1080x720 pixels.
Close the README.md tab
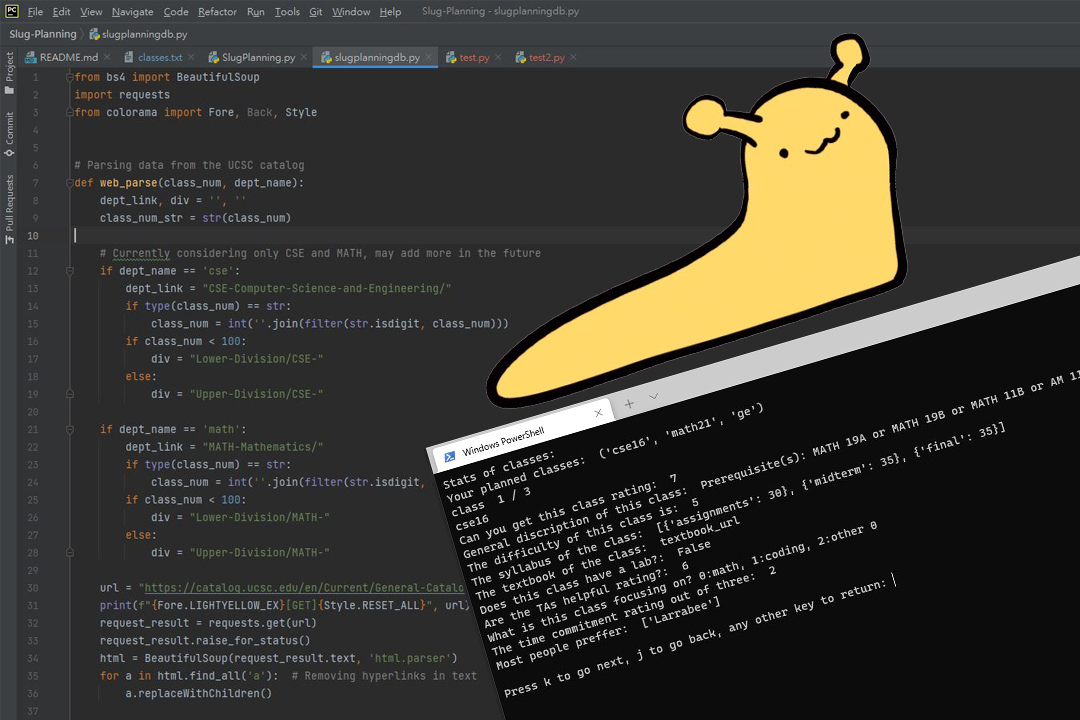click(x=107, y=57)
